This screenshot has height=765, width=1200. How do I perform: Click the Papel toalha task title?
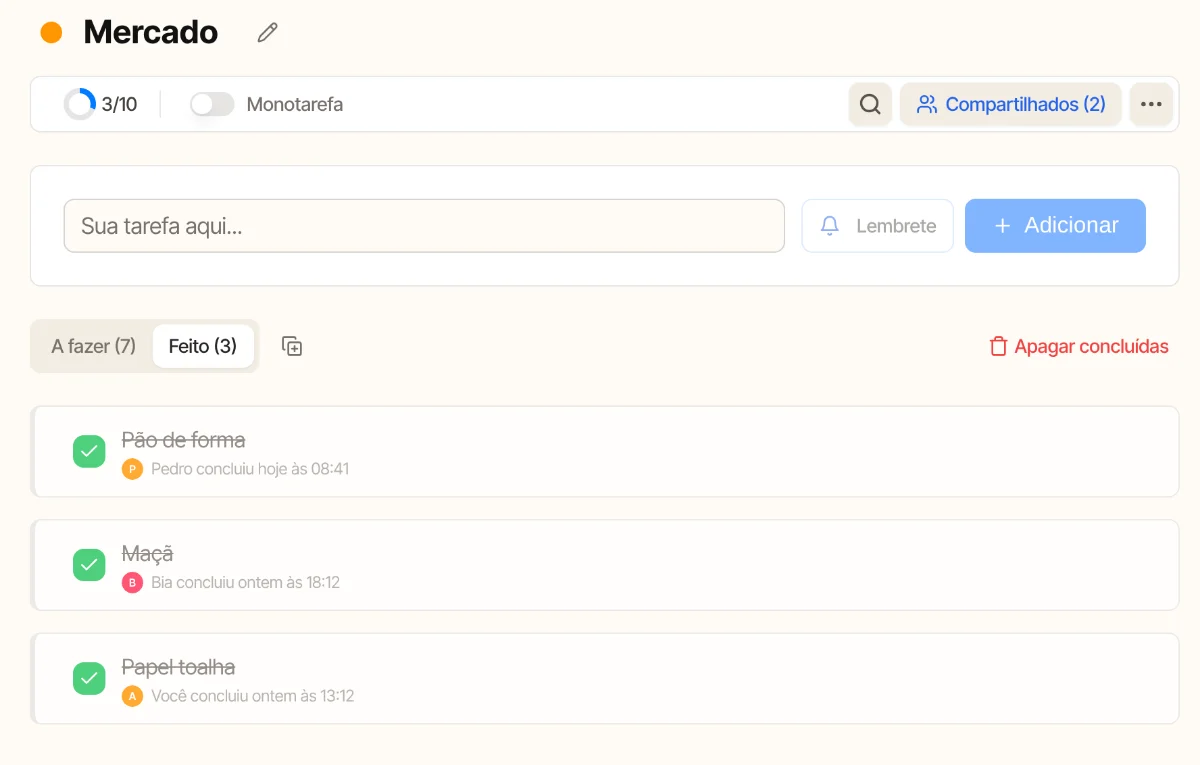click(178, 667)
